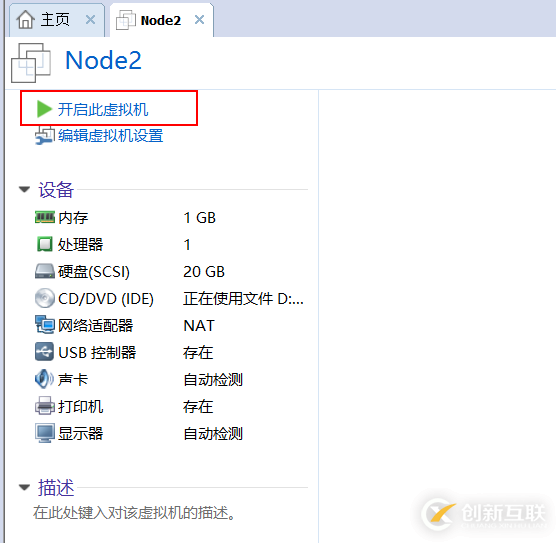Collapse the 描述 section triangle
556x543 pixels.
pos(24,487)
